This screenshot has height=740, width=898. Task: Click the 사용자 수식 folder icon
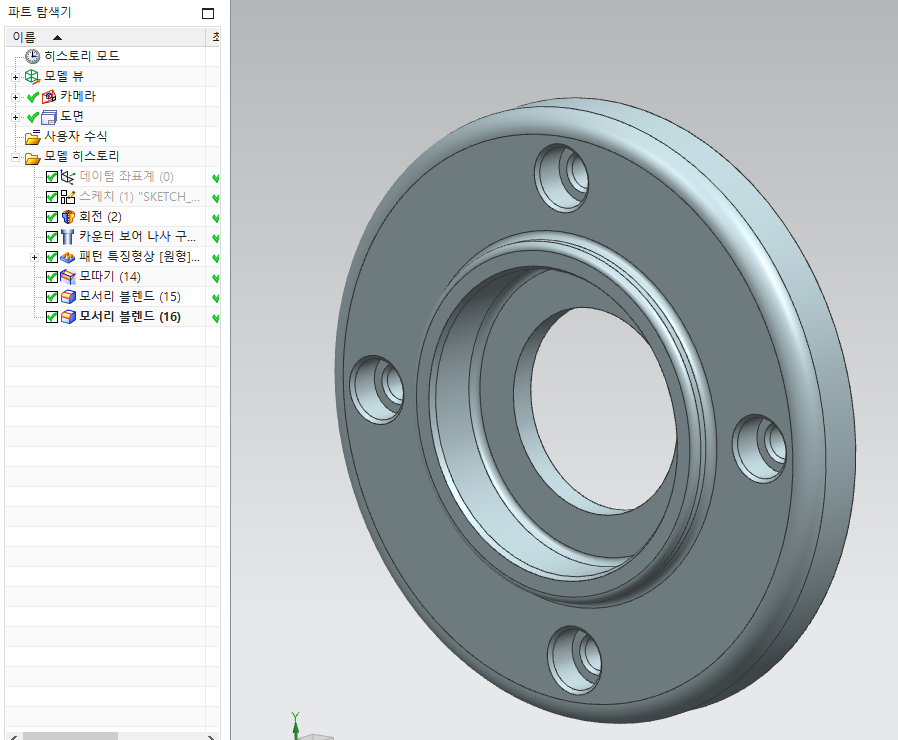click(33, 136)
